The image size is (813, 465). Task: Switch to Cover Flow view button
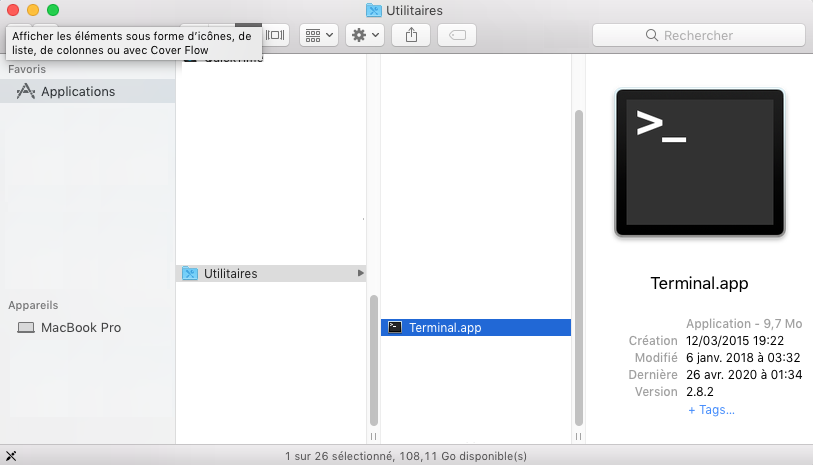coord(275,35)
